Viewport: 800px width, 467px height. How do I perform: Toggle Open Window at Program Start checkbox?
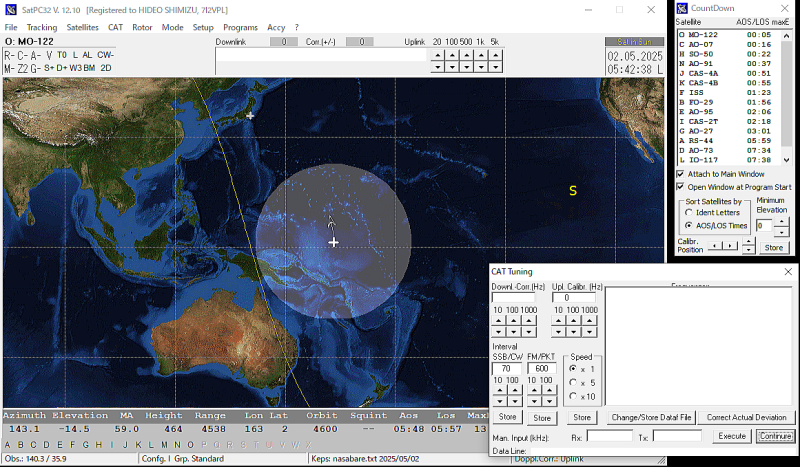[681, 187]
